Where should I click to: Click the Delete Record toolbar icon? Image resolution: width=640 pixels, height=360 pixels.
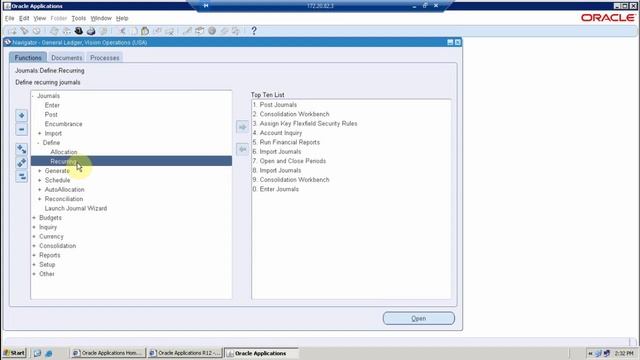tap(169, 31)
